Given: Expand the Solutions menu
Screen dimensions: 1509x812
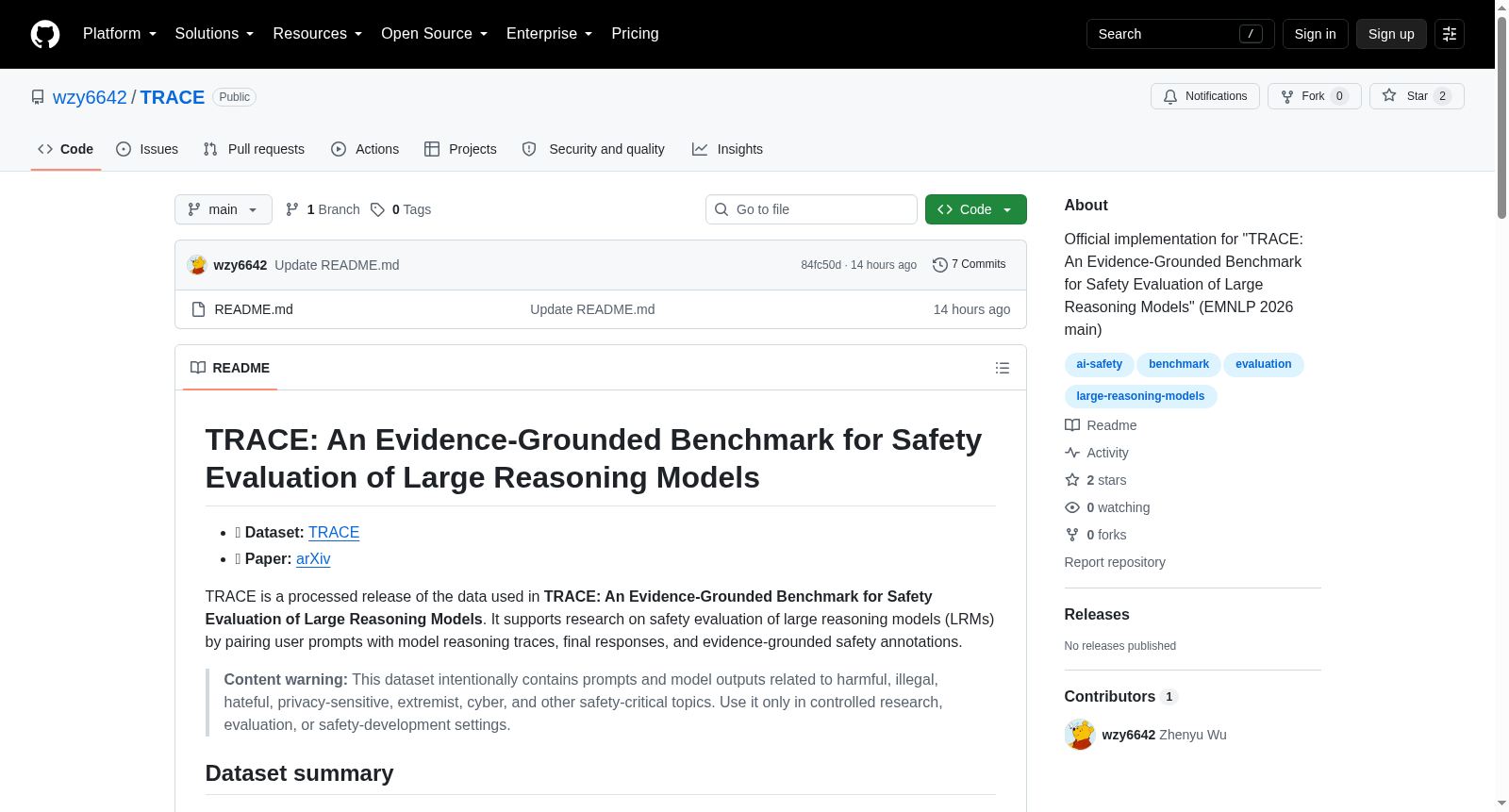Looking at the screenshot, I should coord(214,34).
